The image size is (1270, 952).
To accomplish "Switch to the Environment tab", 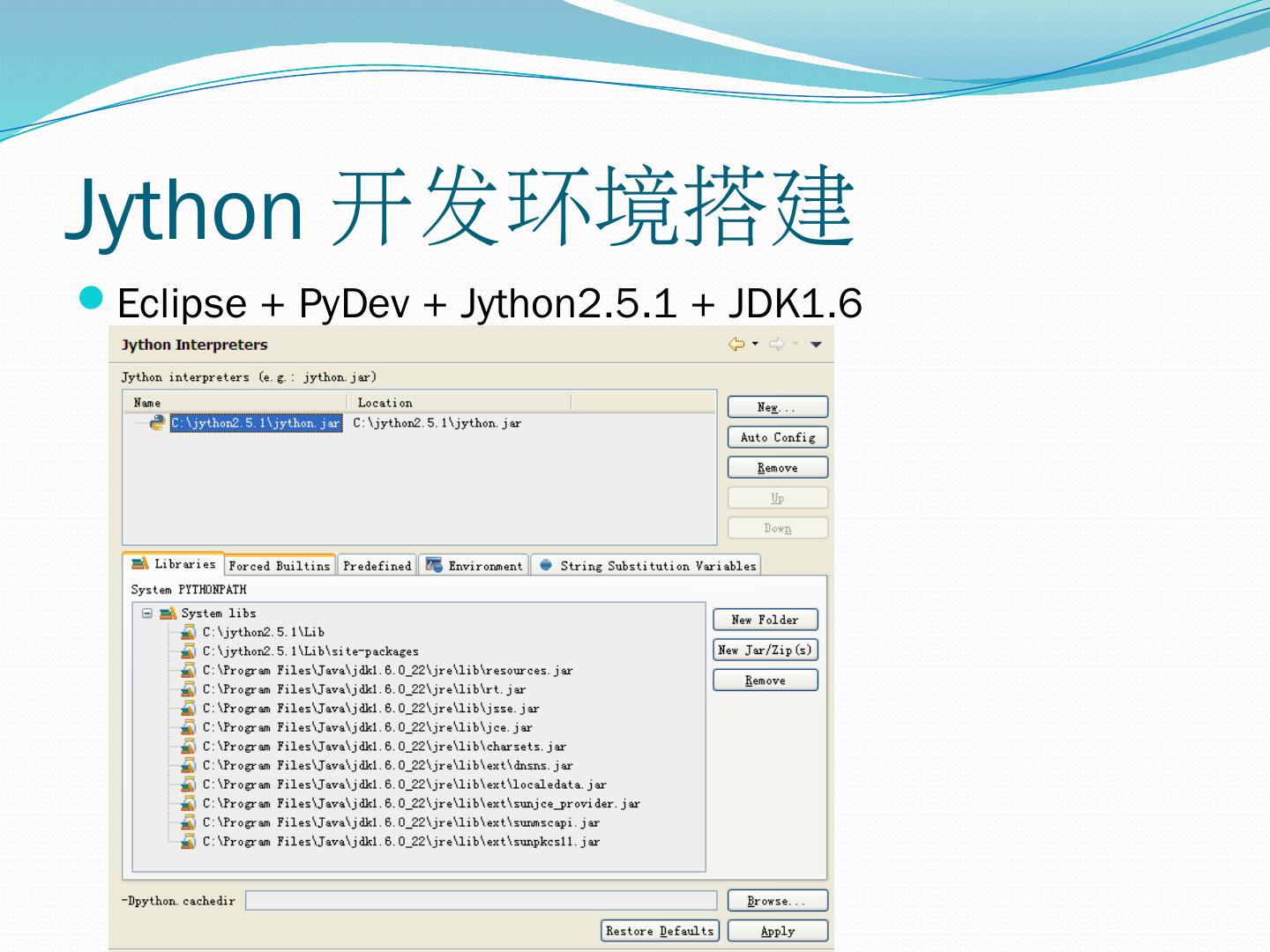I will [x=474, y=566].
